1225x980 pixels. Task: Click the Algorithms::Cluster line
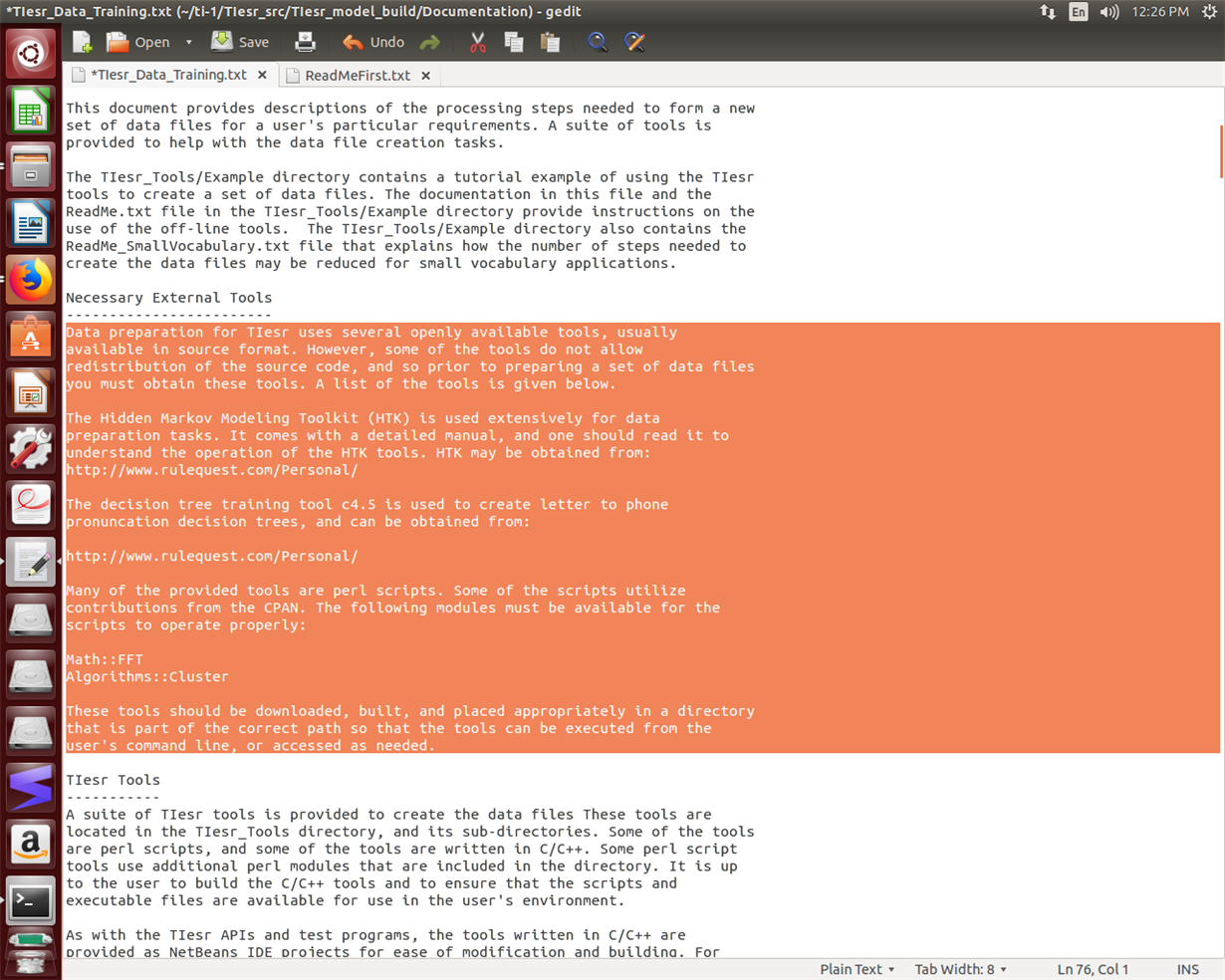pyautogui.click(x=147, y=676)
